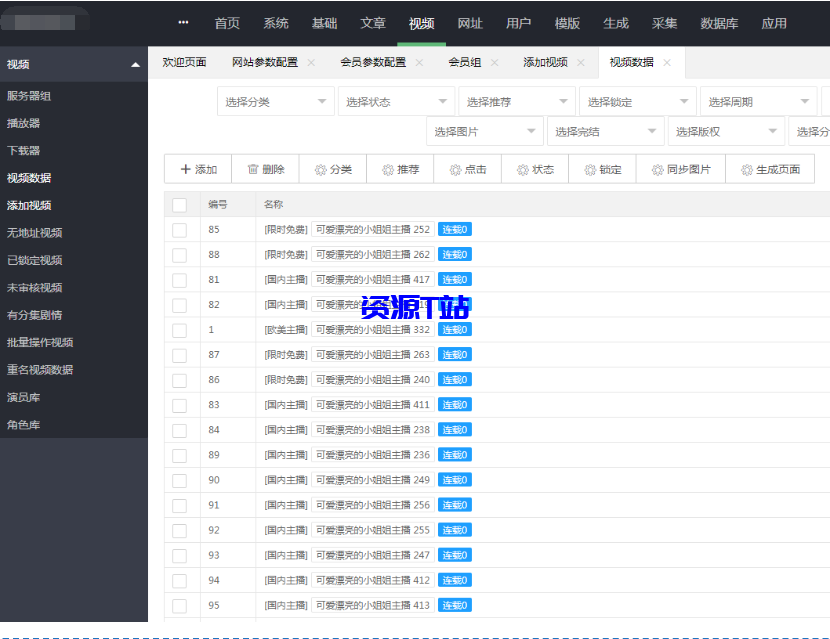Open the 分类 batch category tool
This screenshot has height=639, width=830.
coord(321,169)
